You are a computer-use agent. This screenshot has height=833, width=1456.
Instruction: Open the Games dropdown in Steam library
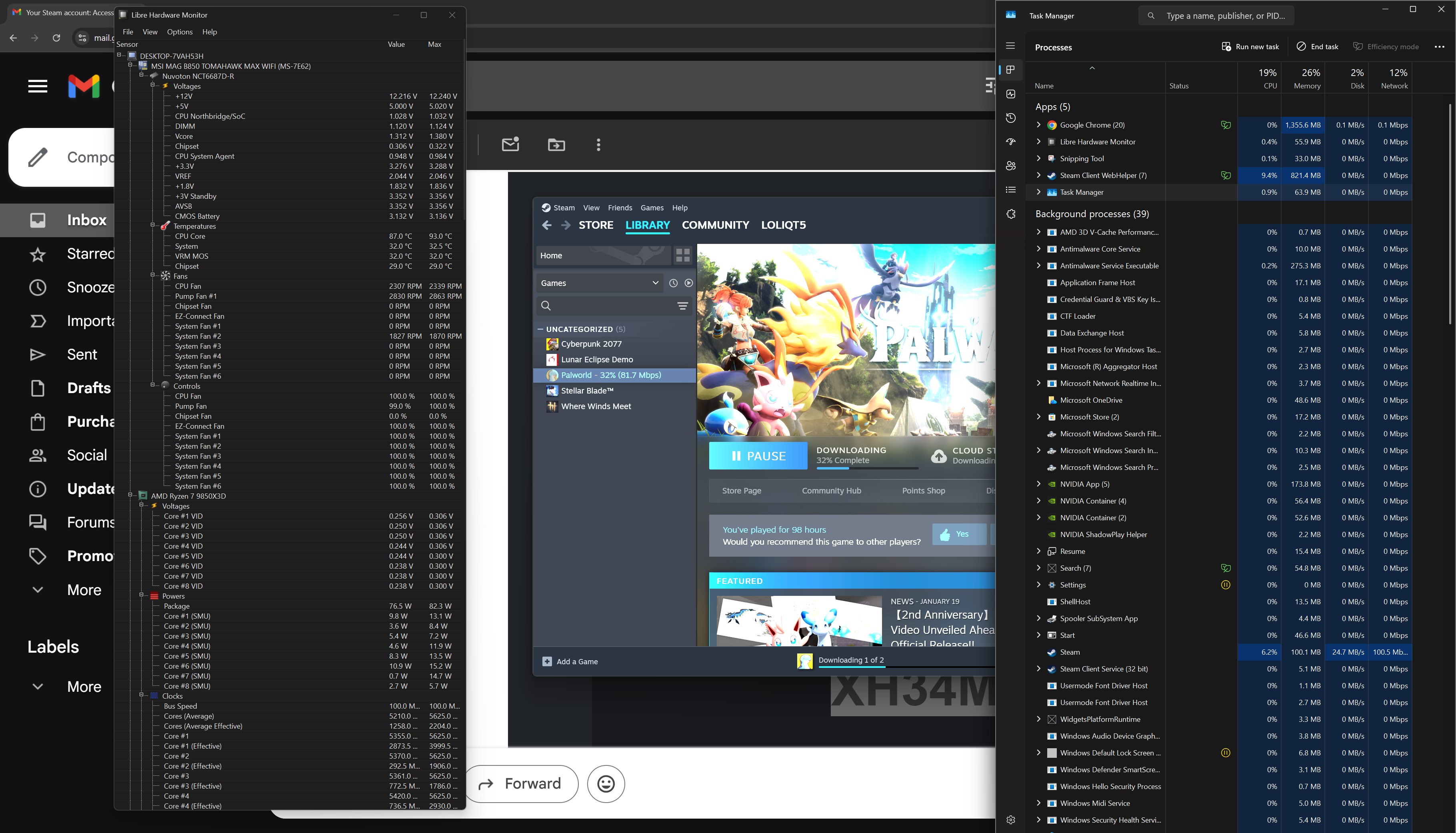coord(599,283)
